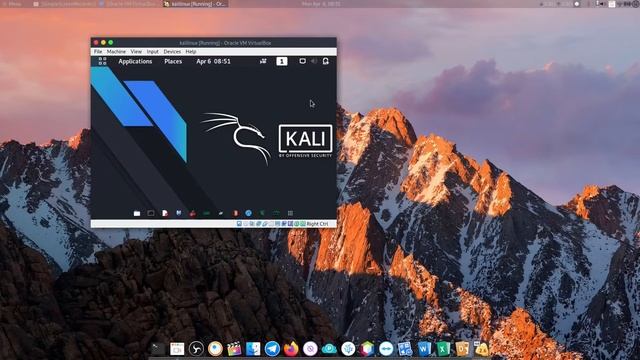Open the Help menu in VirtualBox
This screenshot has height=360, width=640.
[x=191, y=52]
